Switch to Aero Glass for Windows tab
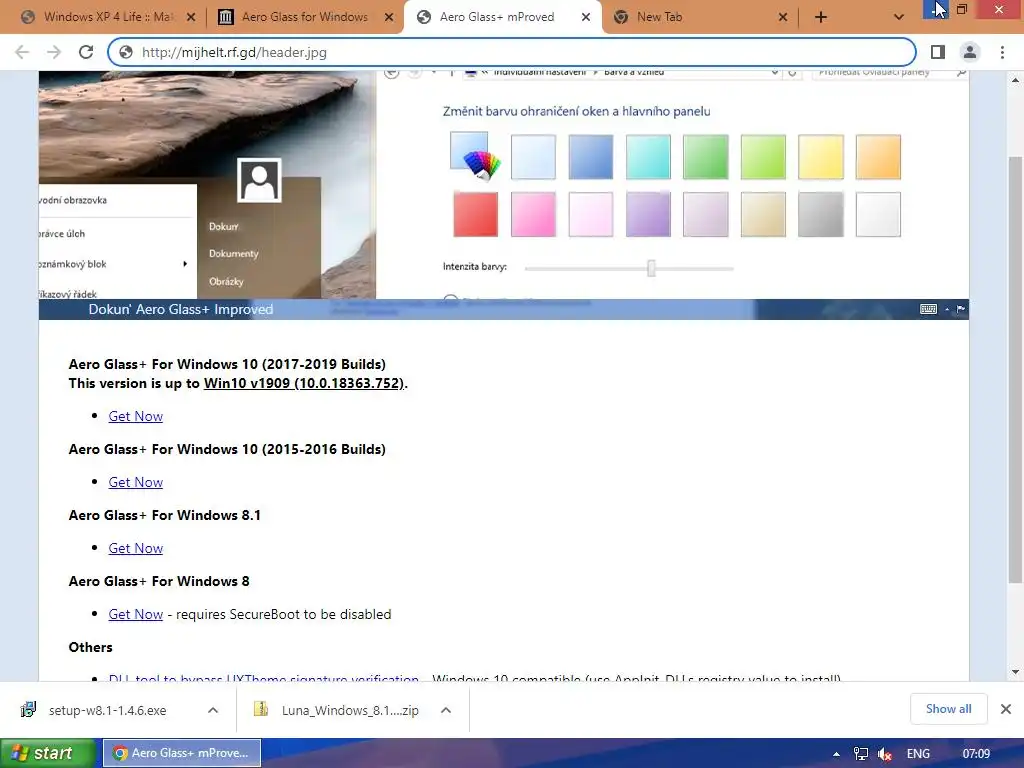 coord(303,17)
